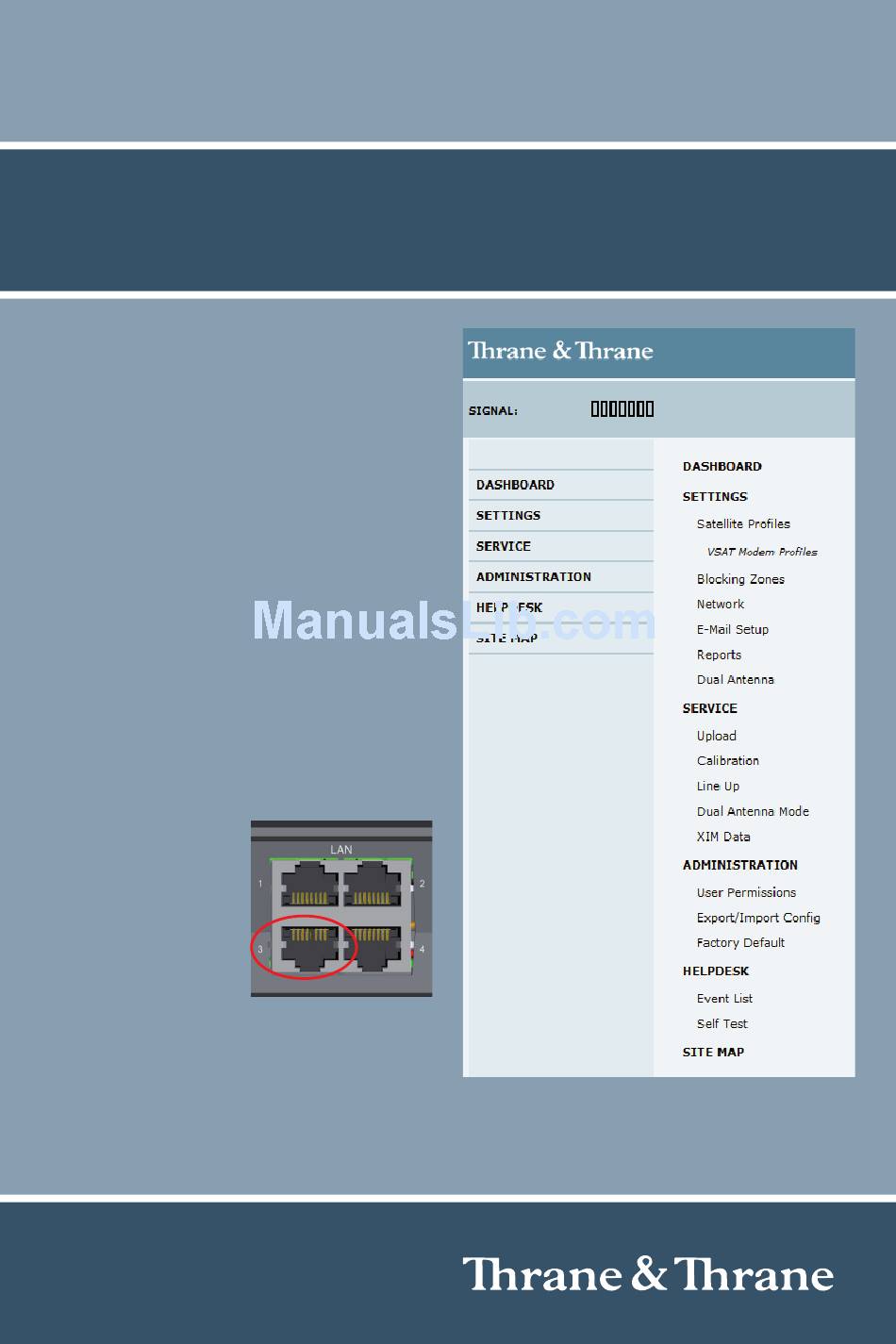Click DASHBOARD in the site map list
Screen dimensions: 896x1344
[x=722, y=467]
